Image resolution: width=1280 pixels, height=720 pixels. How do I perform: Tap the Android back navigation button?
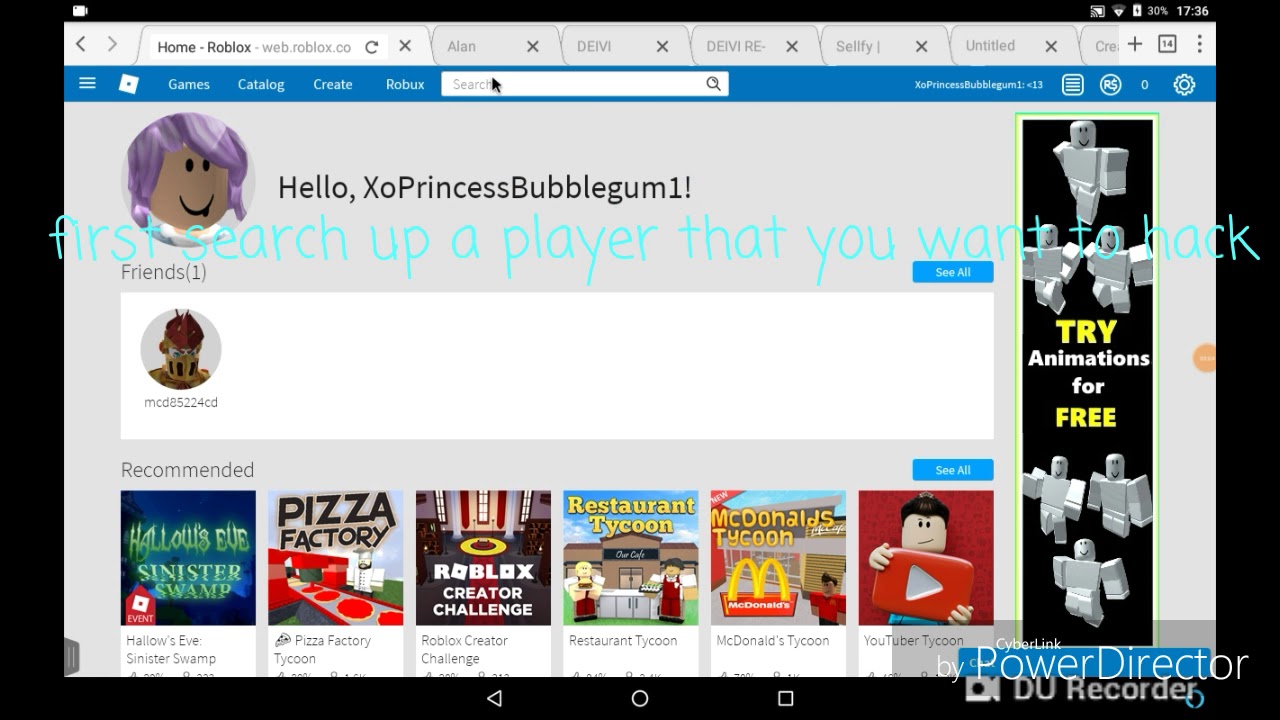coord(494,699)
